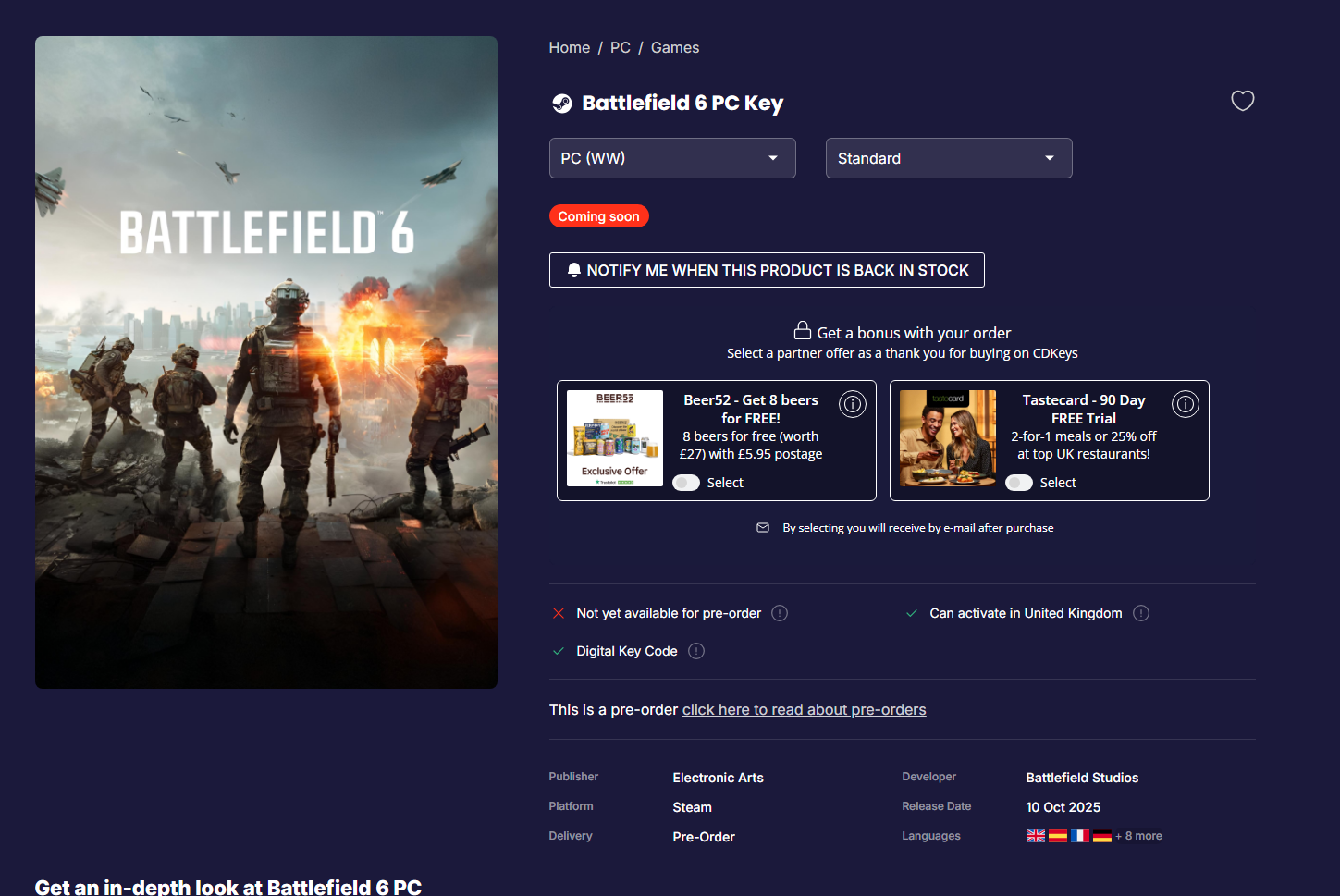Show info for Not yet available for pre-order
Viewport: 1340px width, 896px height.
coord(780,613)
